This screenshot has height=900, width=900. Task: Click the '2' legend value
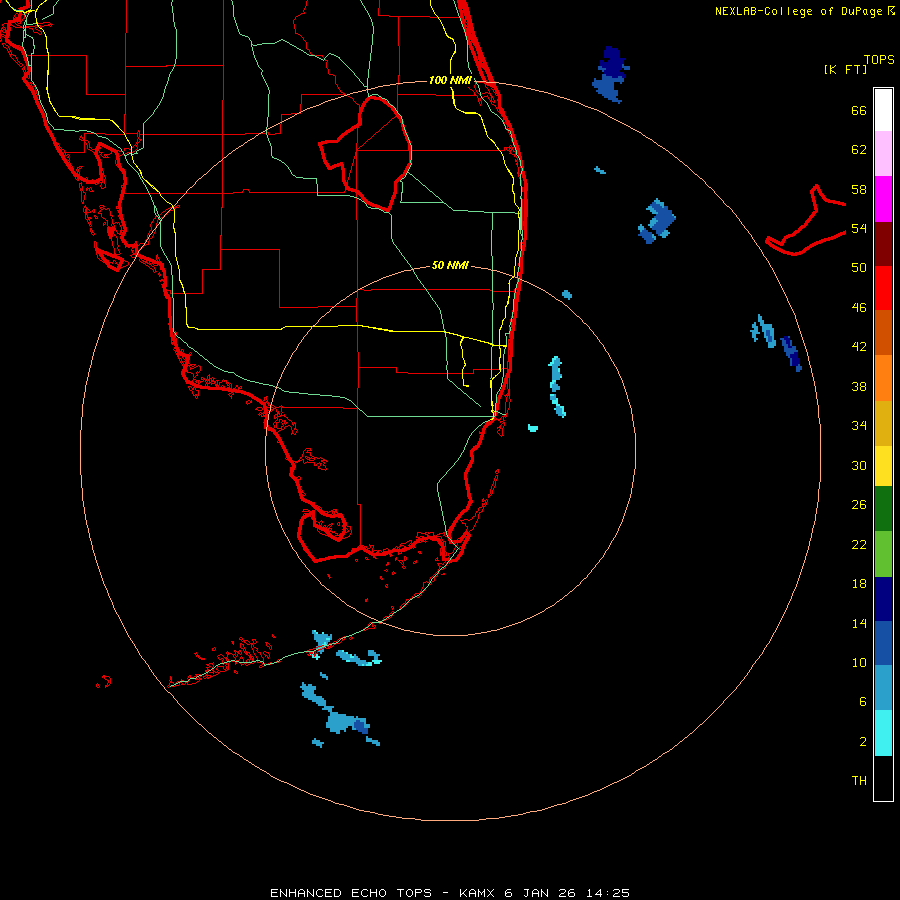[x=863, y=742]
